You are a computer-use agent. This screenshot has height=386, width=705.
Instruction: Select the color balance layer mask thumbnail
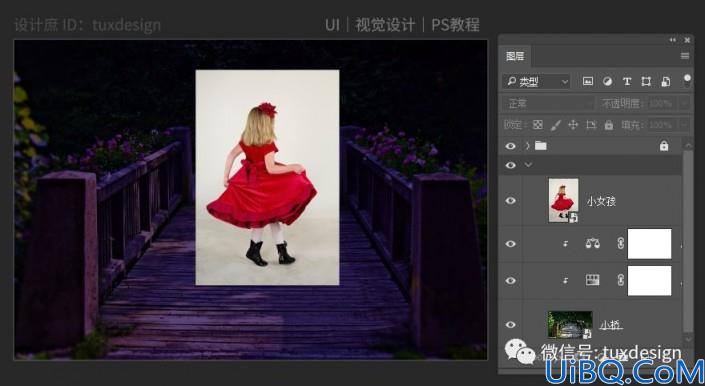(x=649, y=244)
